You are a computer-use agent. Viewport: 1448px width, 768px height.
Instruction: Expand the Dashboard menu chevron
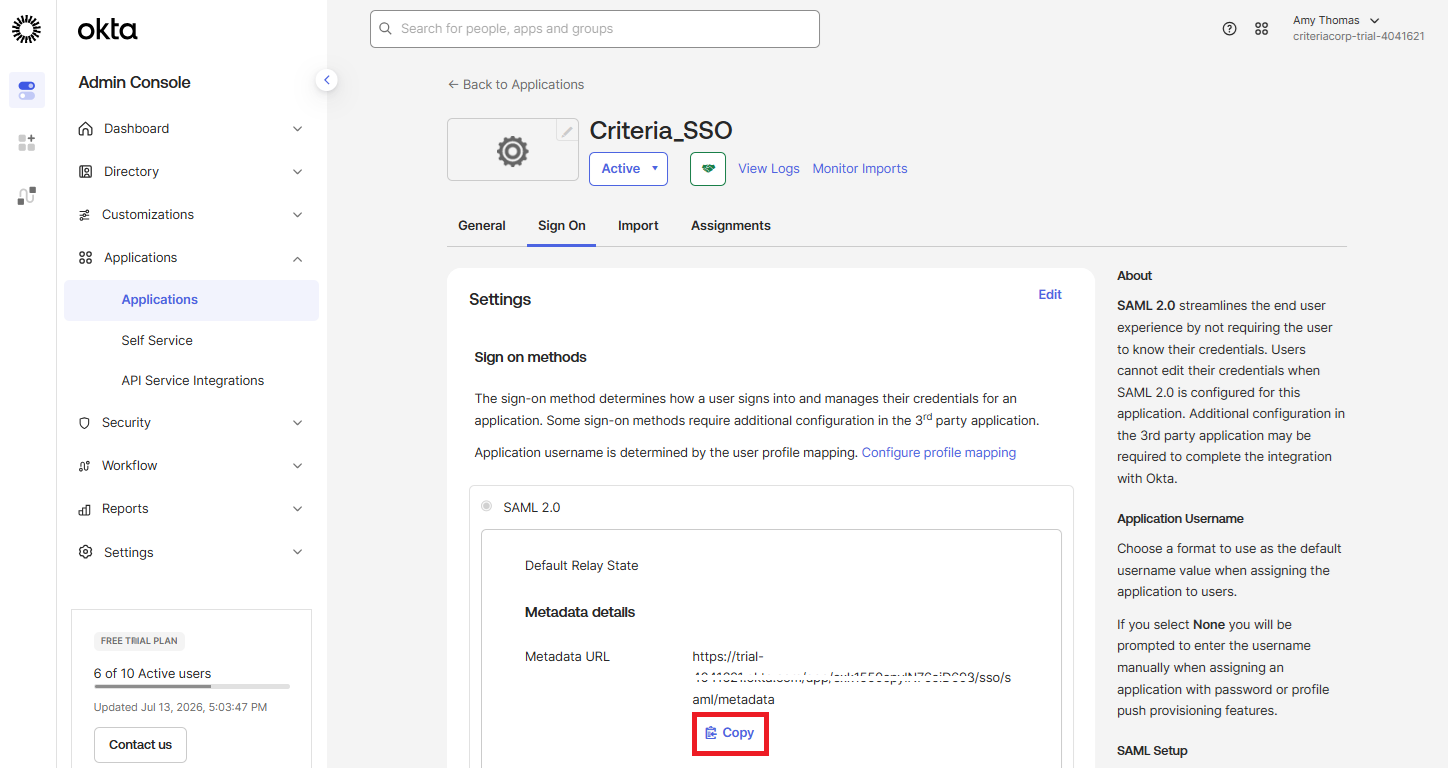pos(297,129)
